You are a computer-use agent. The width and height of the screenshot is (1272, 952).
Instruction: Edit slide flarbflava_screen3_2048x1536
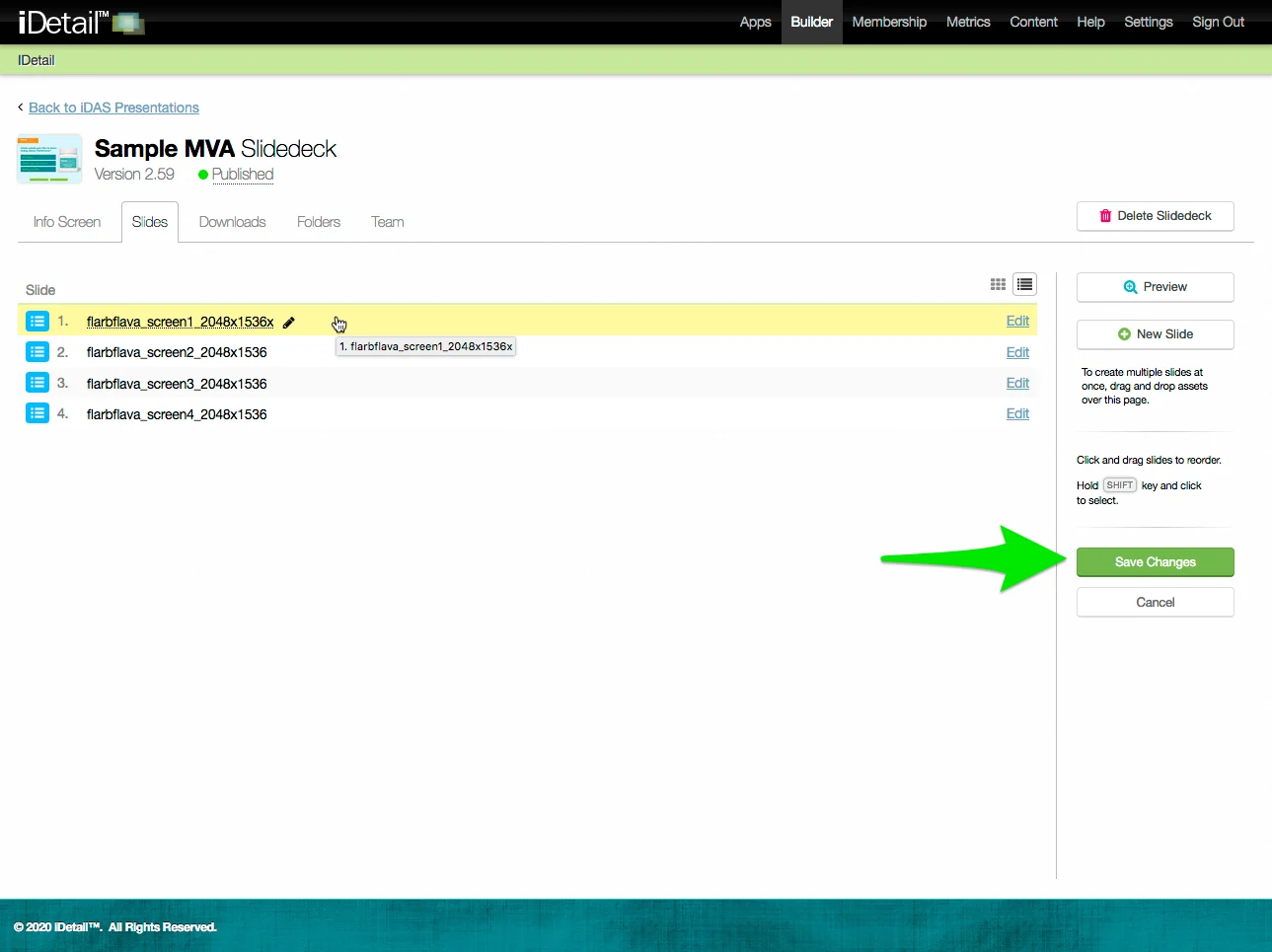(1017, 383)
